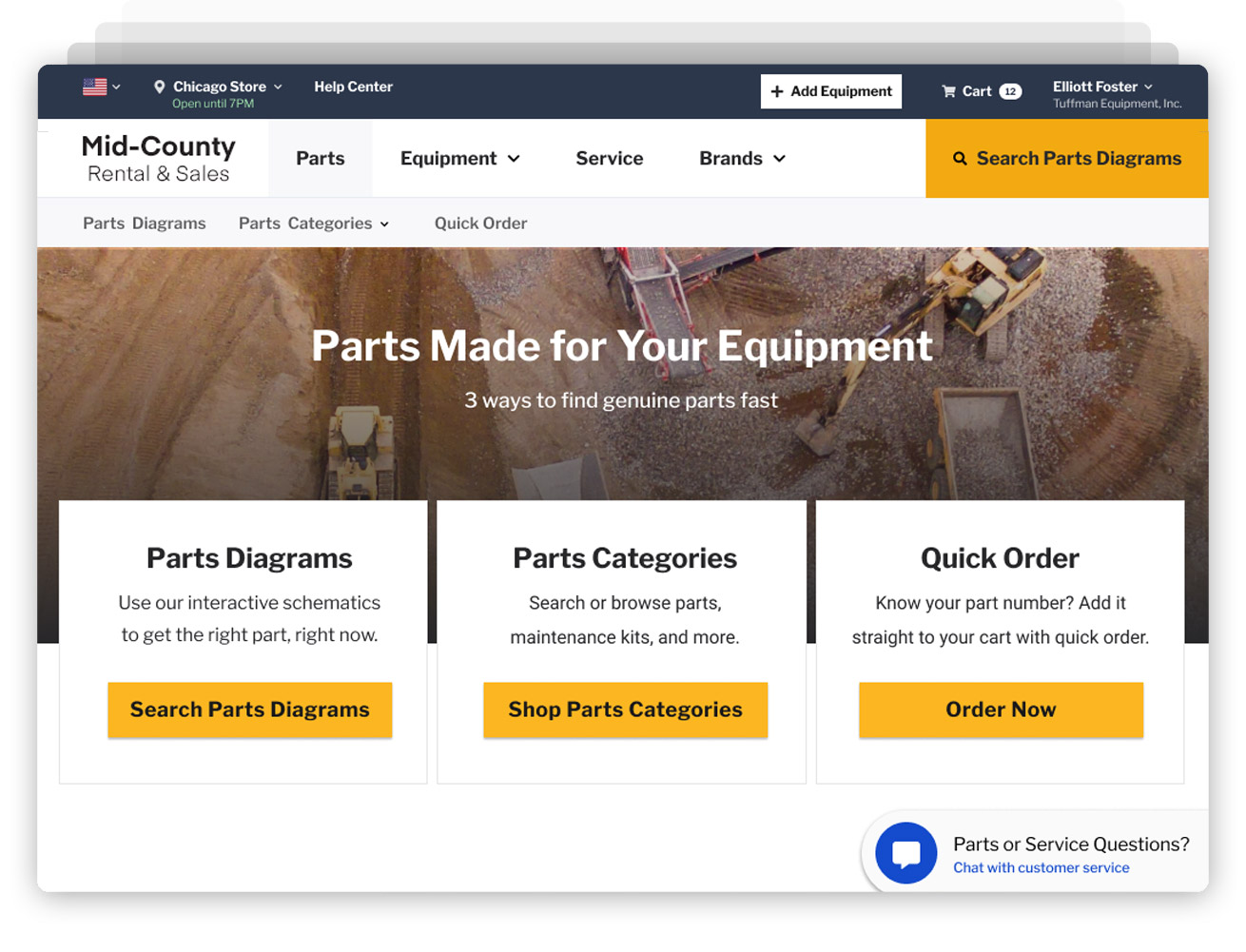Click the location pin icon next to Chicago Store
This screenshot has width=1246, height=952.
pyautogui.click(x=160, y=86)
